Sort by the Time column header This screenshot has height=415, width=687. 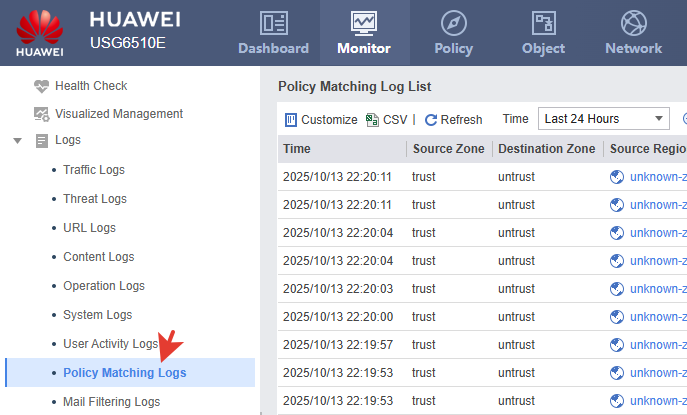297,149
